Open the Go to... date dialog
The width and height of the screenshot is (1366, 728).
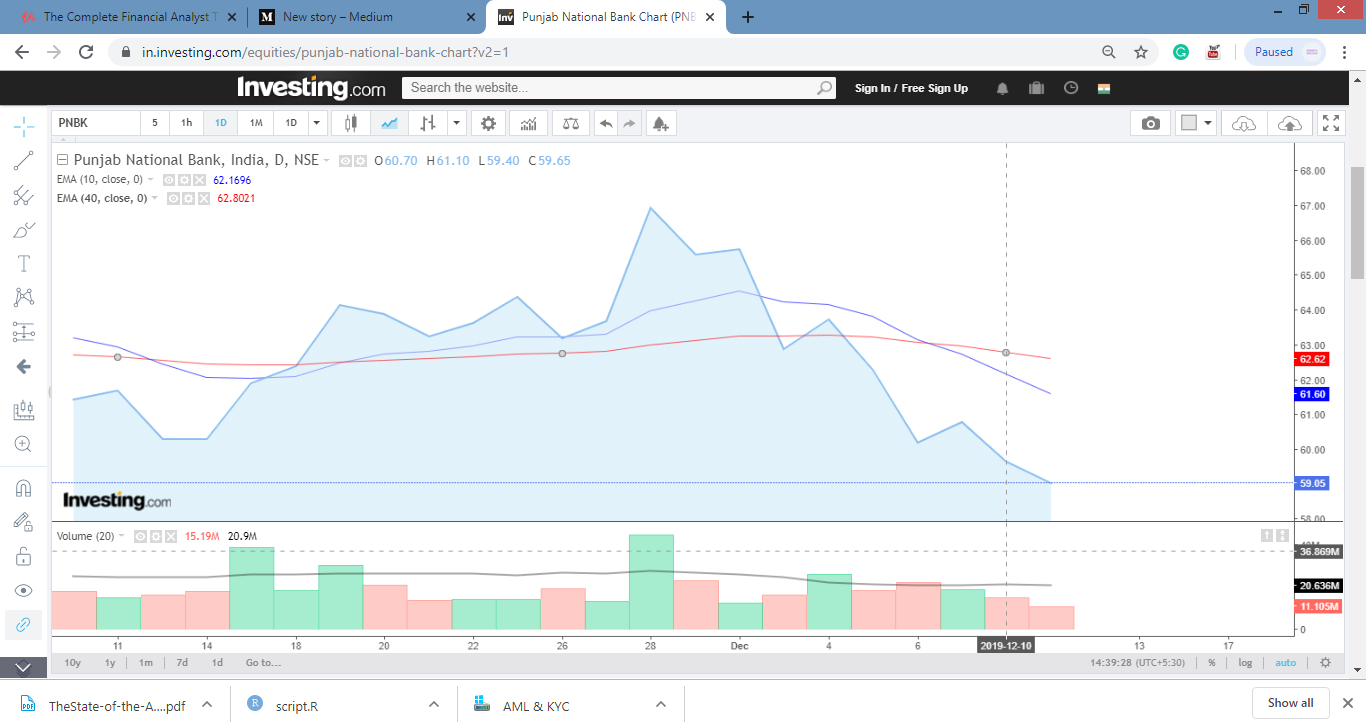(x=263, y=663)
